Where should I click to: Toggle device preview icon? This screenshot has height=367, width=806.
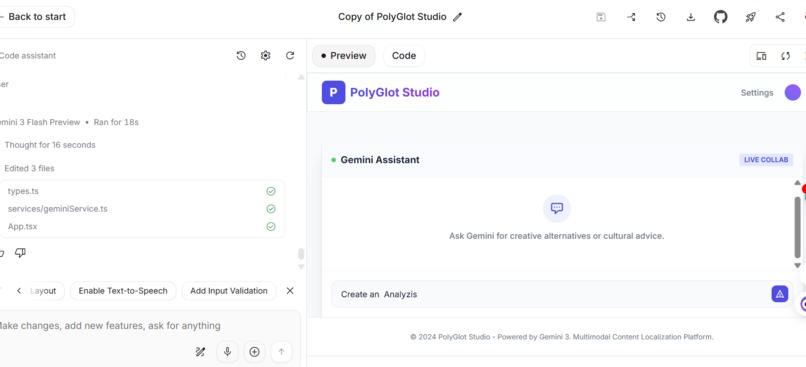761,56
